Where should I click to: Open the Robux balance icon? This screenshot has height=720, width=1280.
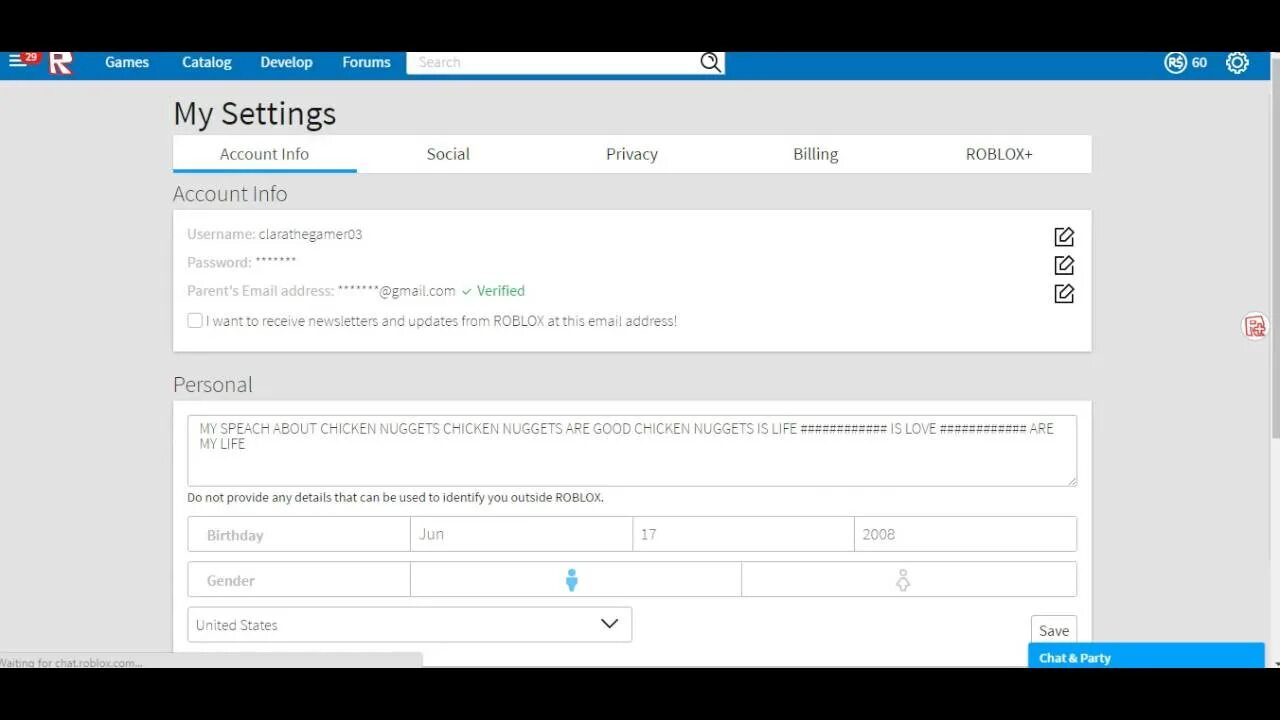tap(1176, 62)
